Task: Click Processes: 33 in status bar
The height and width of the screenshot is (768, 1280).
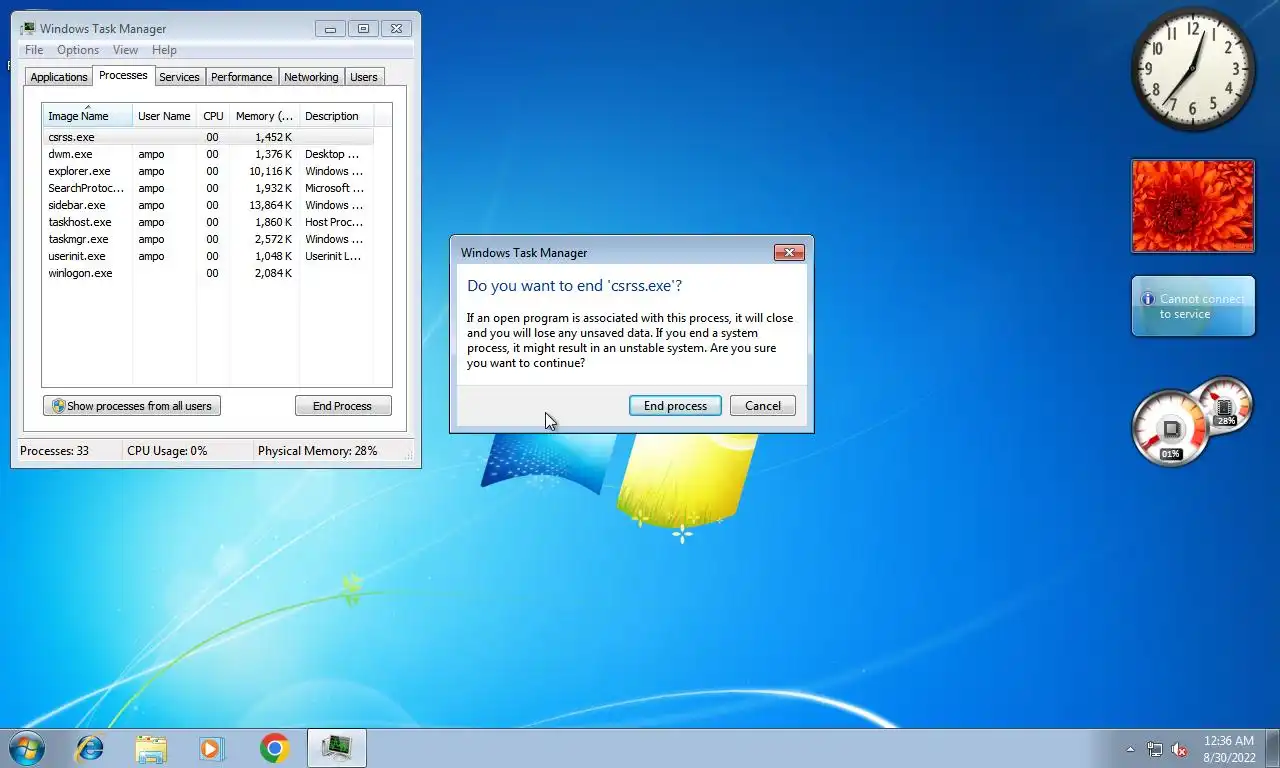Action: coord(55,451)
